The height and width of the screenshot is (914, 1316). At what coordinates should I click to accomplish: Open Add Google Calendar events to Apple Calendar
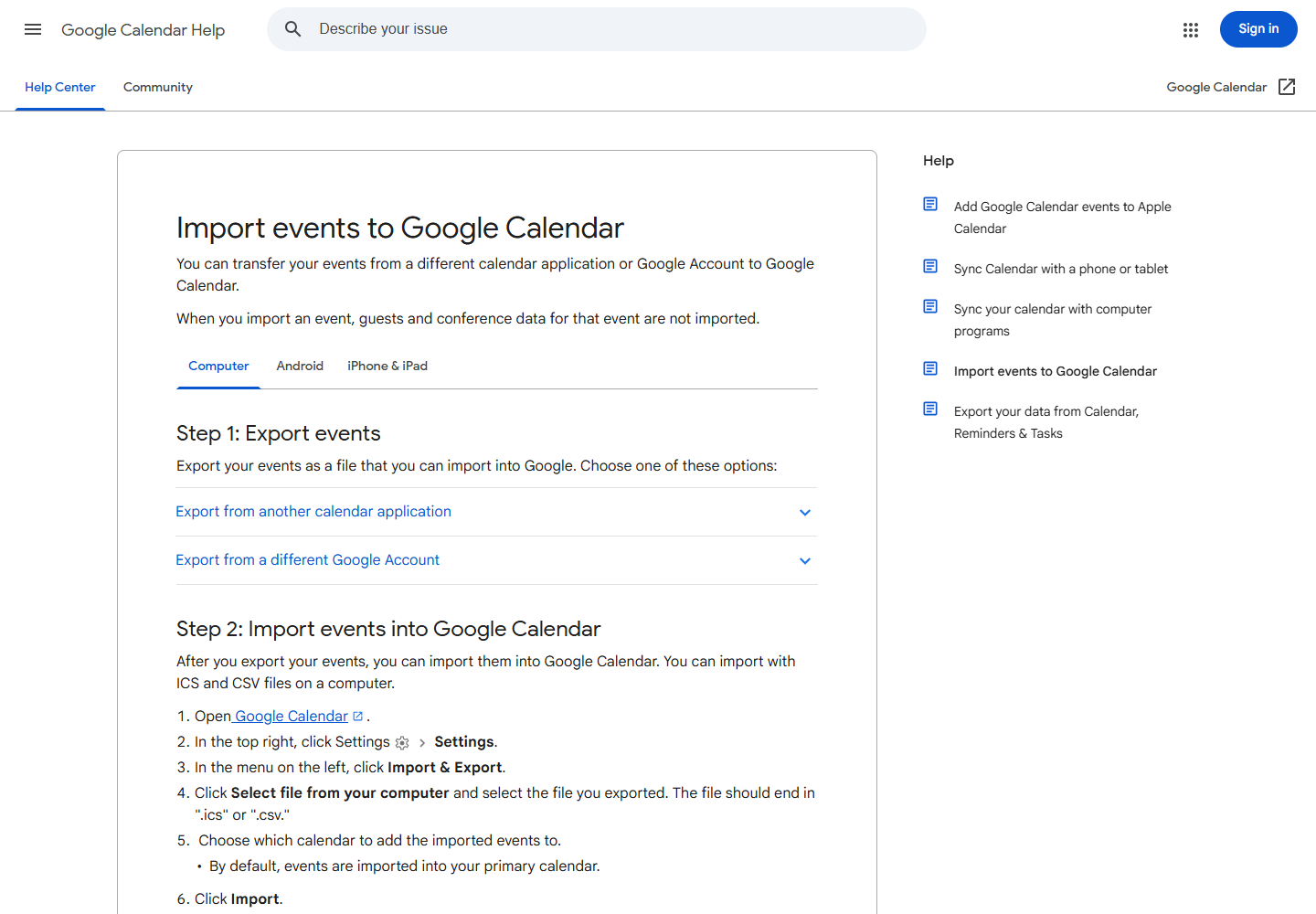1062,218
